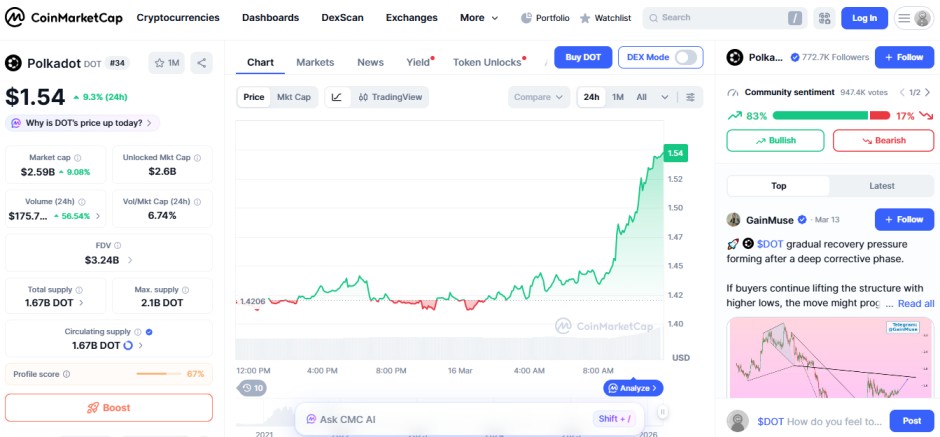Select Mkt Cap chart mode

pos(294,97)
